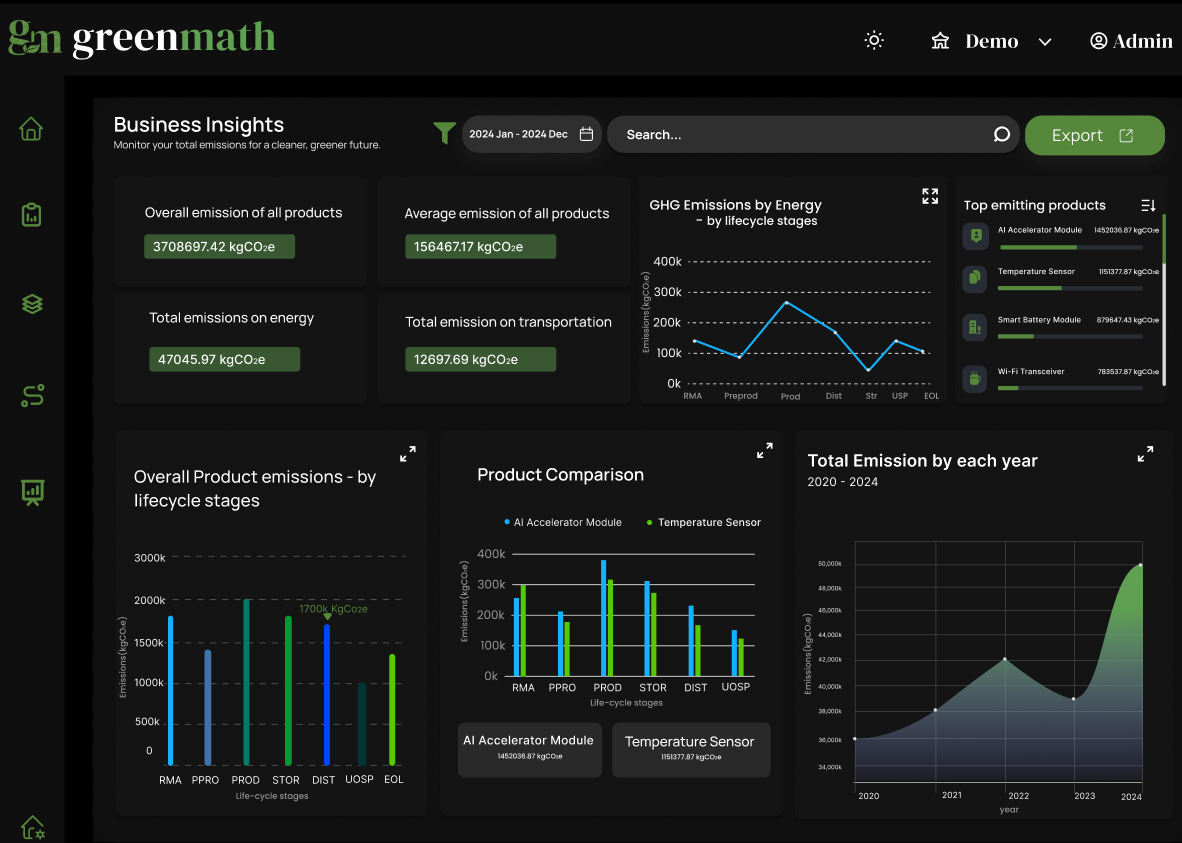Click the search magnifier icon
Screen dimensions: 1182x843
[x=1001, y=135]
